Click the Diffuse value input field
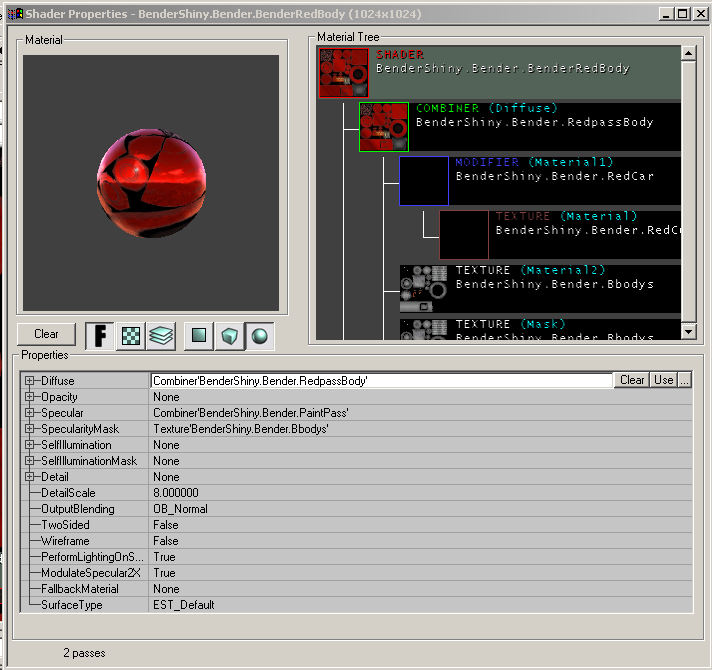The height and width of the screenshot is (670, 712). pos(381,380)
